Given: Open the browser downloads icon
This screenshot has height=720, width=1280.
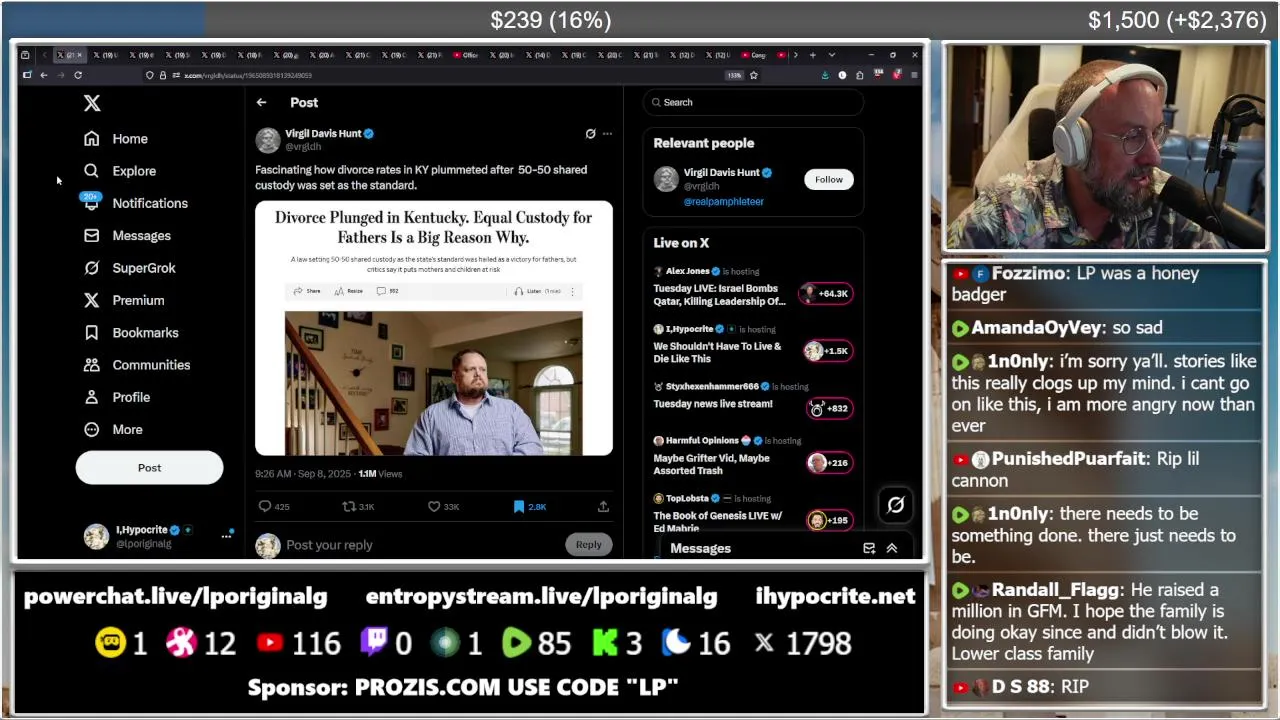Looking at the screenshot, I should point(825,75).
